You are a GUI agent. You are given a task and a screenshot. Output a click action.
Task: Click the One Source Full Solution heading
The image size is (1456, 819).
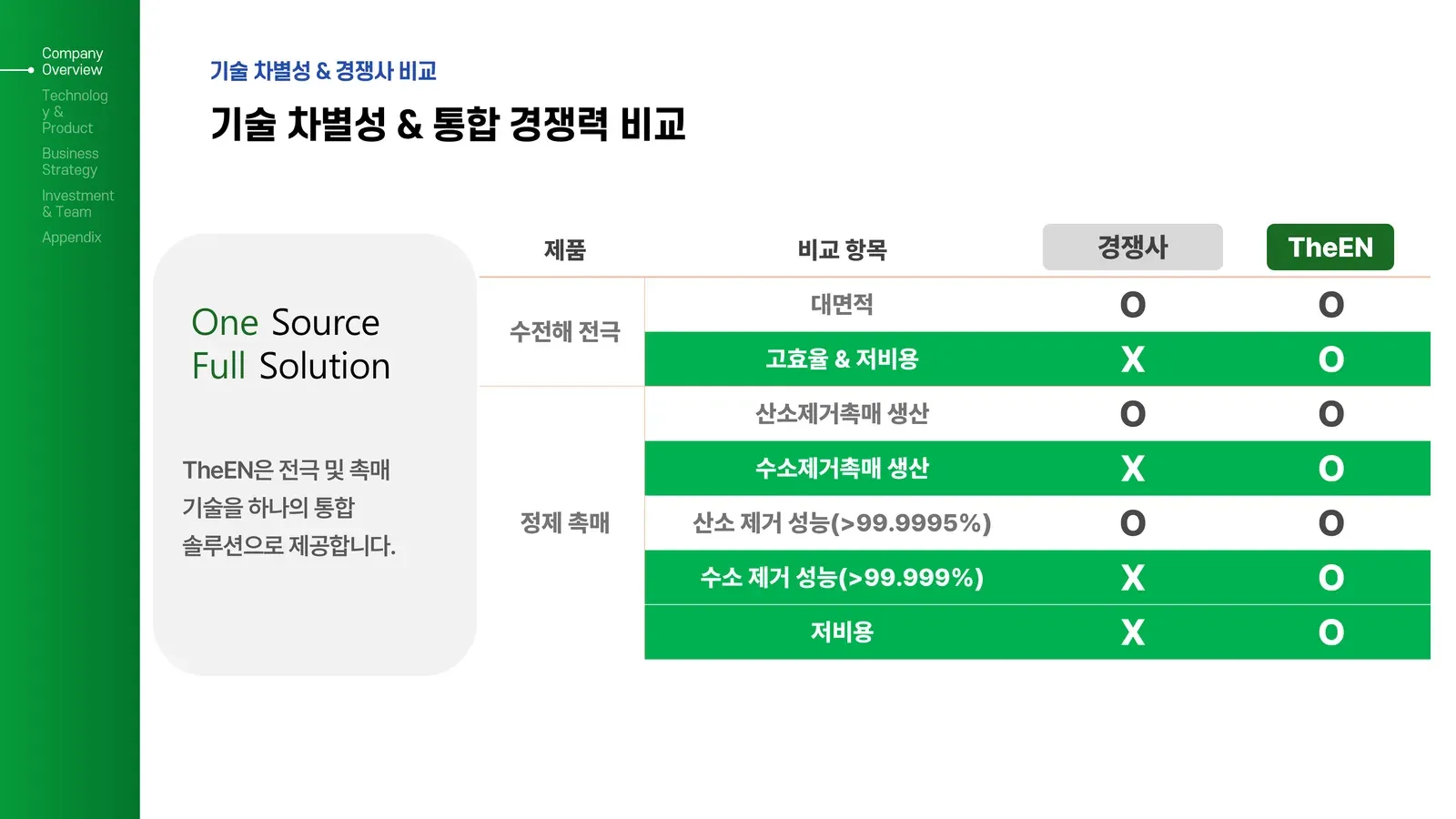click(290, 344)
